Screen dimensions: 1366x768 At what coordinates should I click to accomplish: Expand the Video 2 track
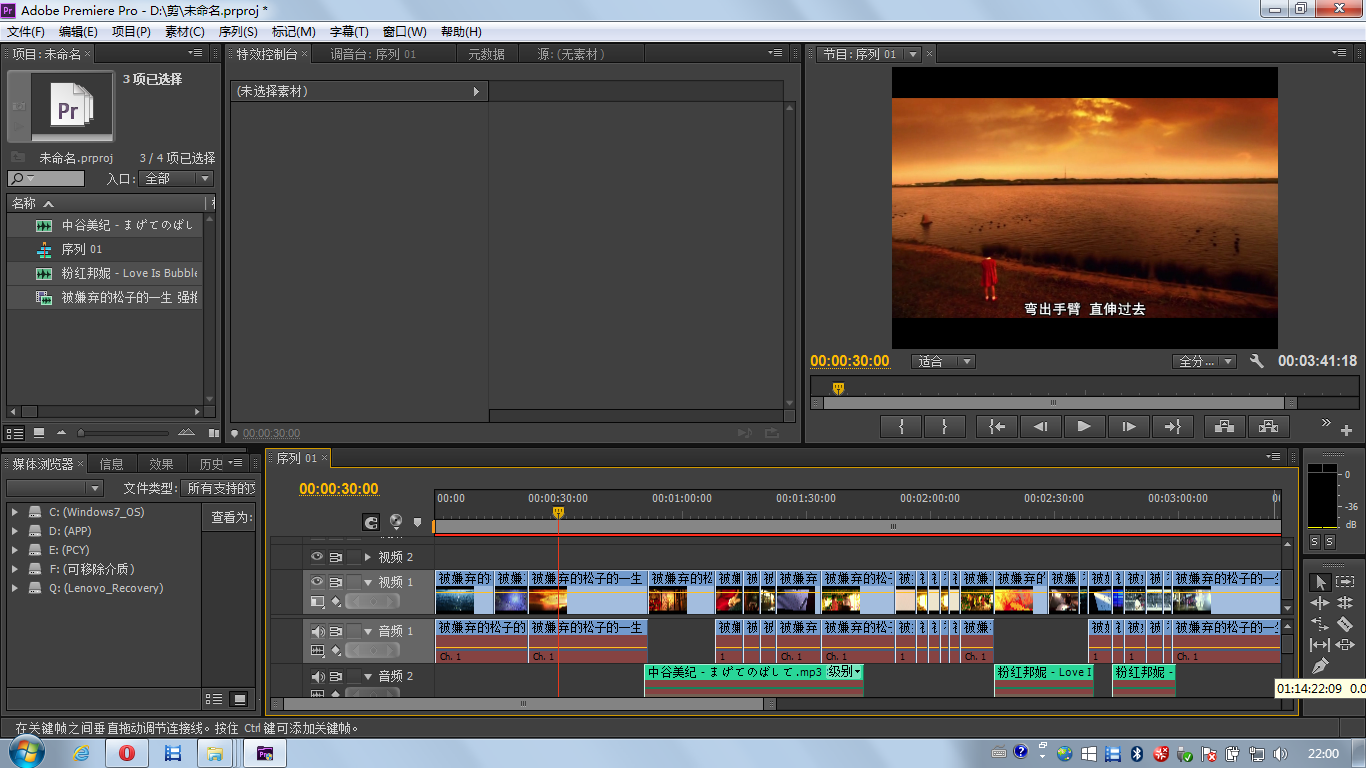[x=368, y=557]
